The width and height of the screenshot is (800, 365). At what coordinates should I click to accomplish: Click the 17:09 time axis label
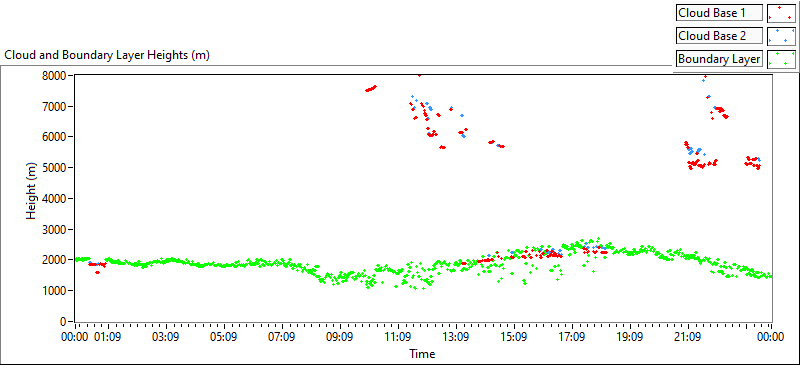point(571,337)
